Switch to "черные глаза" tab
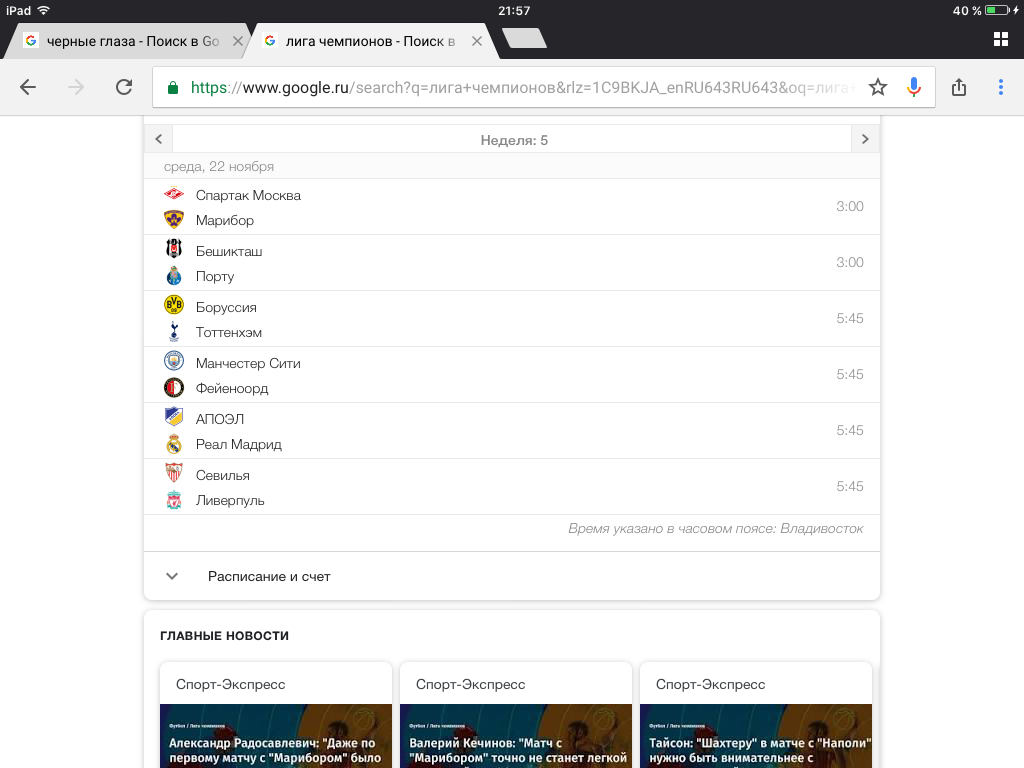Screen dimensions: 1024x768 tap(130, 41)
